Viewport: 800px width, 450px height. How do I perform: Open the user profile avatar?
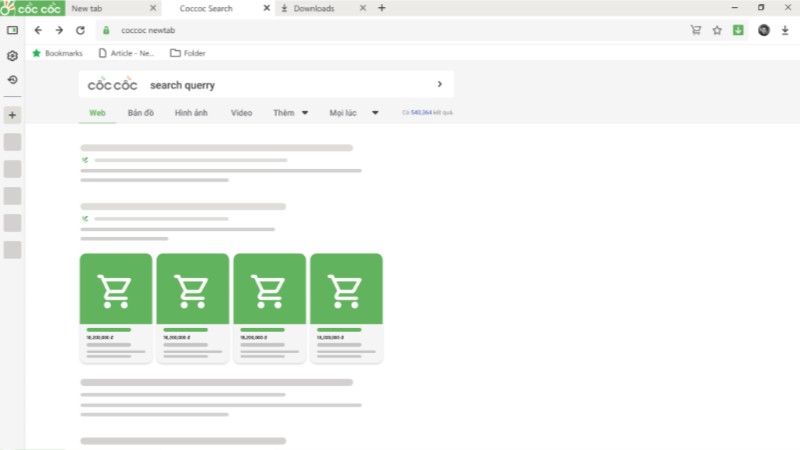tap(764, 30)
